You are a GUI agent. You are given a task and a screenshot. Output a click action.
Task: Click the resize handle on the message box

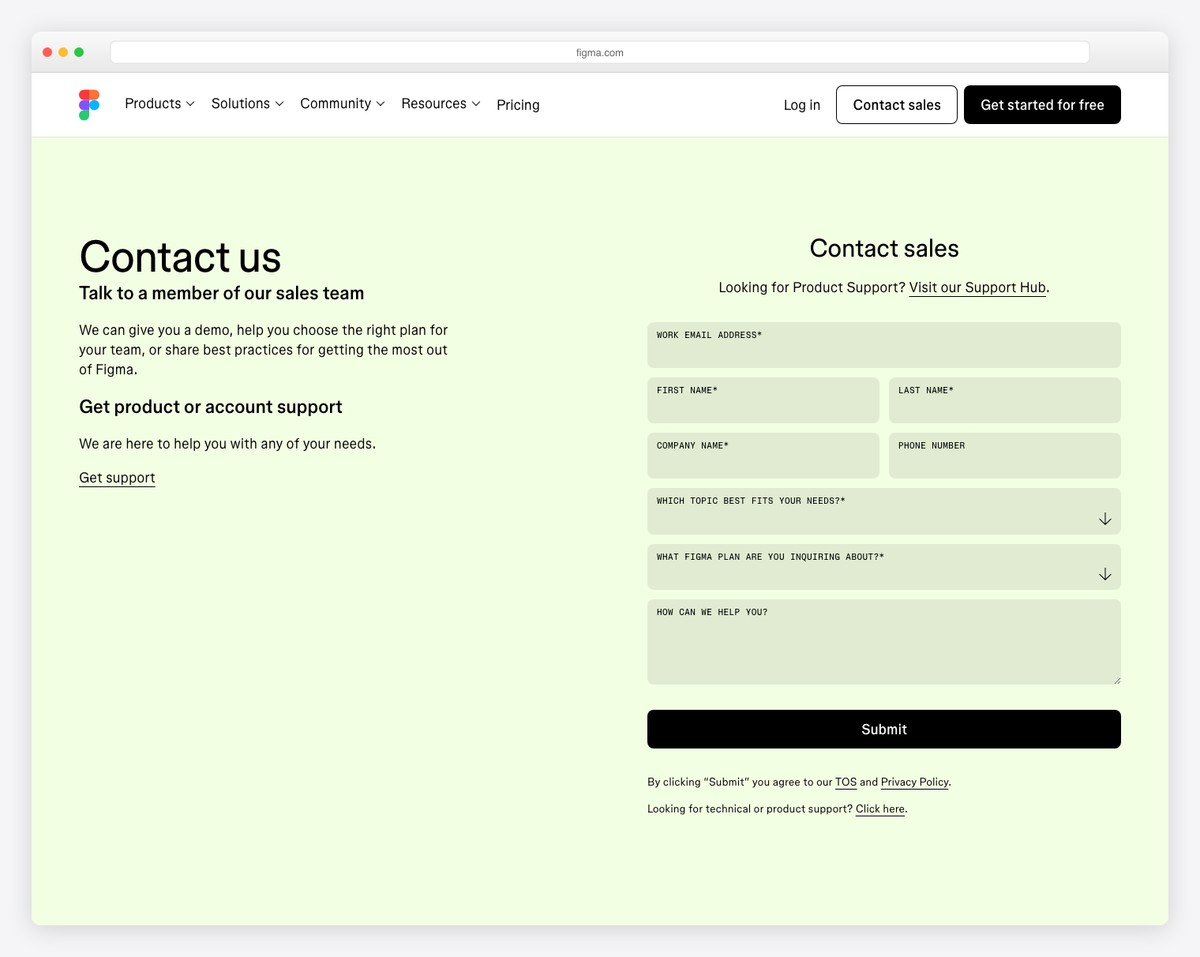tap(1115, 680)
